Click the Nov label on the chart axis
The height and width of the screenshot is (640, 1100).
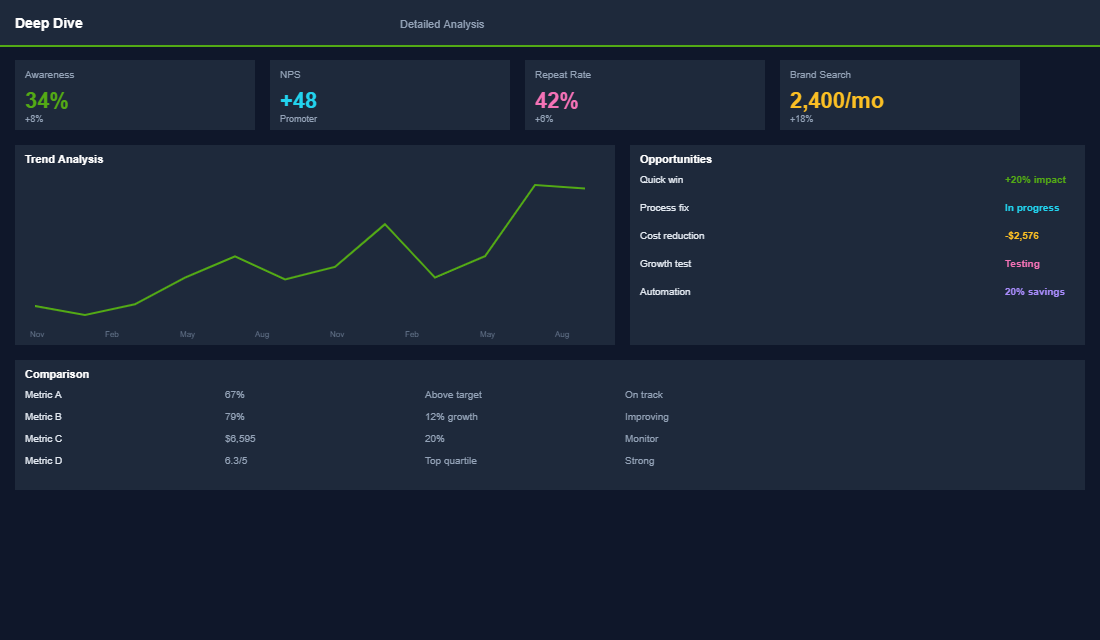pos(37,334)
